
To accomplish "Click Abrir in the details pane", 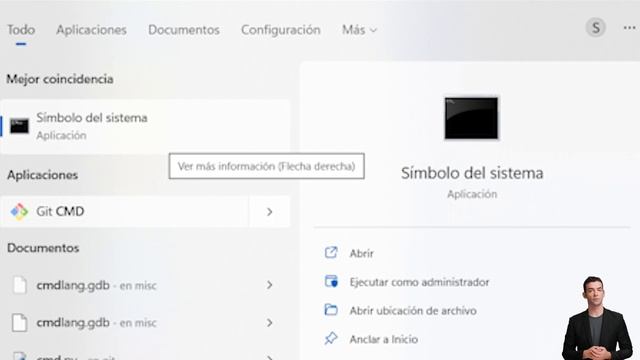I will pyautogui.click(x=362, y=253).
